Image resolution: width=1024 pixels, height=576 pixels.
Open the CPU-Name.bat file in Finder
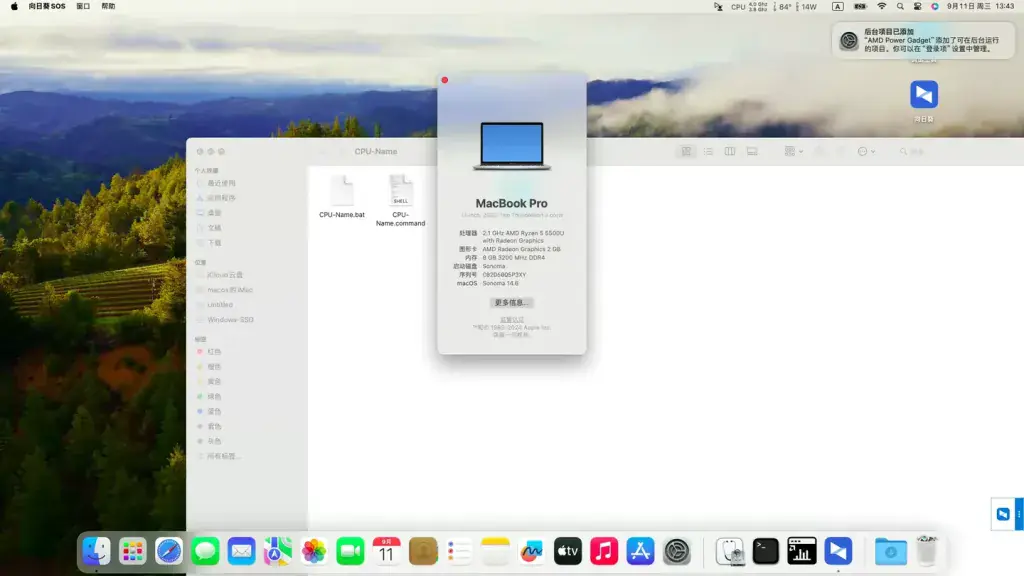tap(342, 197)
